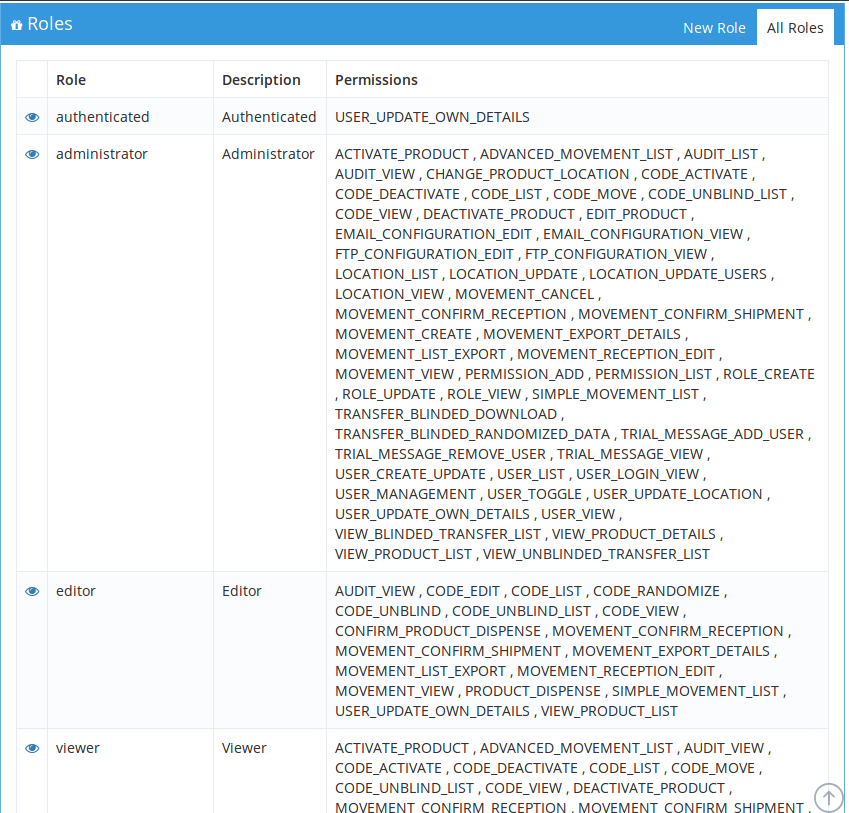Click the Roles panel header icon
This screenshot has width=849, height=813.
pyautogui.click(x=17, y=25)
